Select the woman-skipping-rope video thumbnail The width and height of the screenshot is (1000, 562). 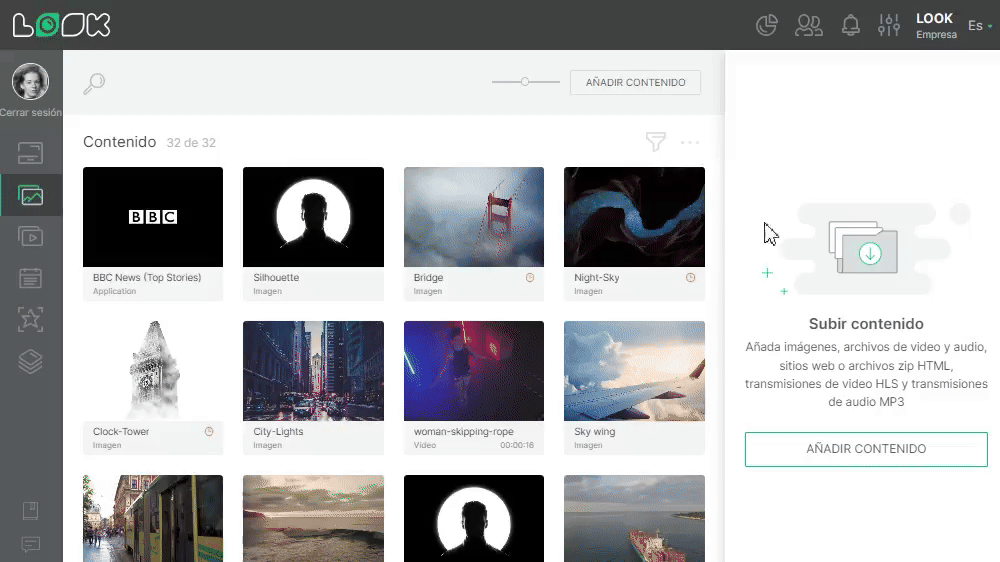(474, 371)
